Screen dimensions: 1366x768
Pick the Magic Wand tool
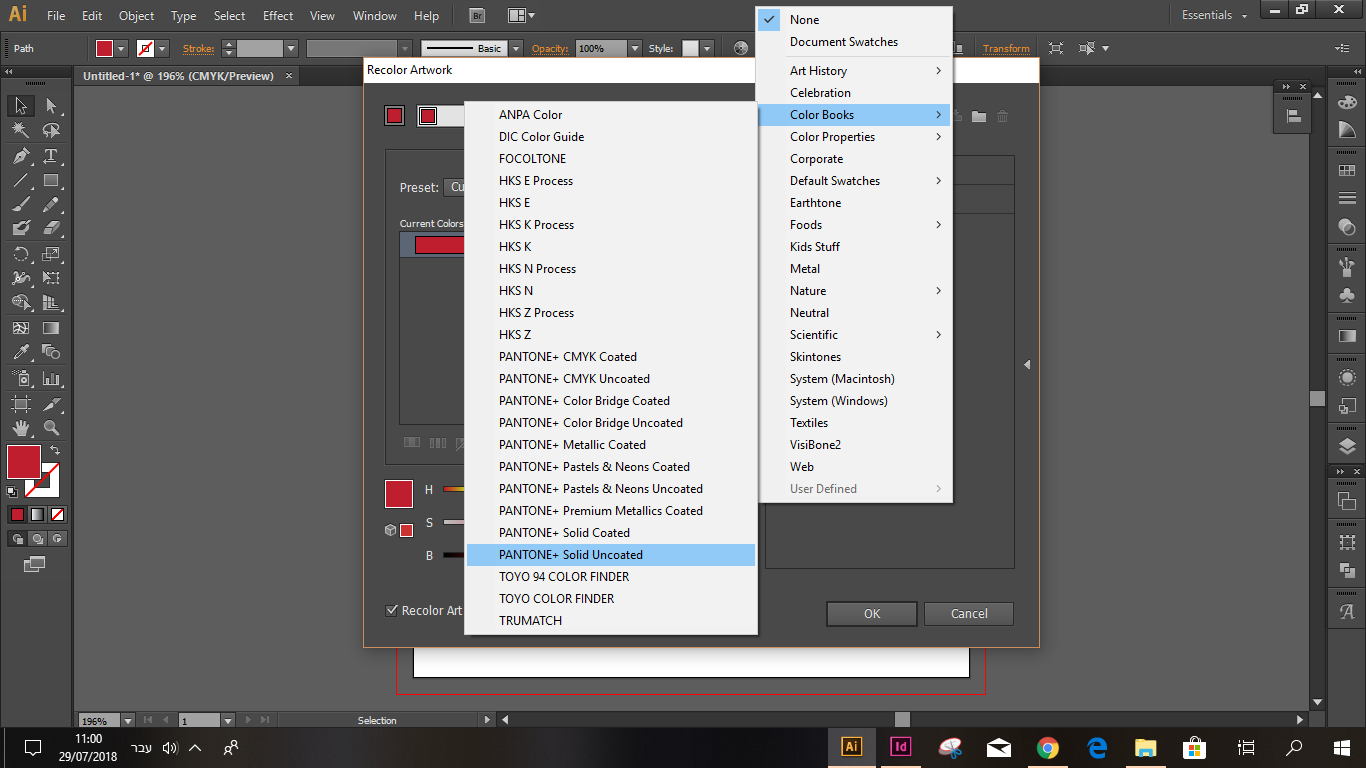click(x=21, y=130)
